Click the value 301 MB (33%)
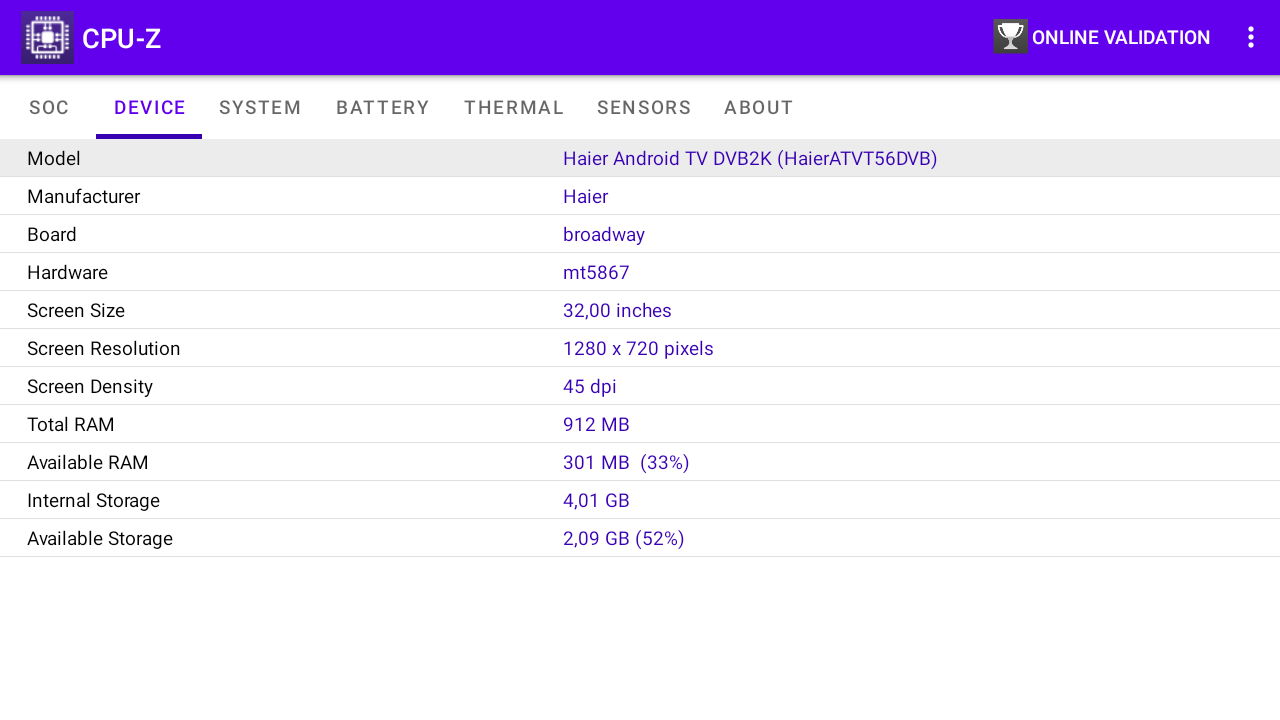 tap(626, 462)
